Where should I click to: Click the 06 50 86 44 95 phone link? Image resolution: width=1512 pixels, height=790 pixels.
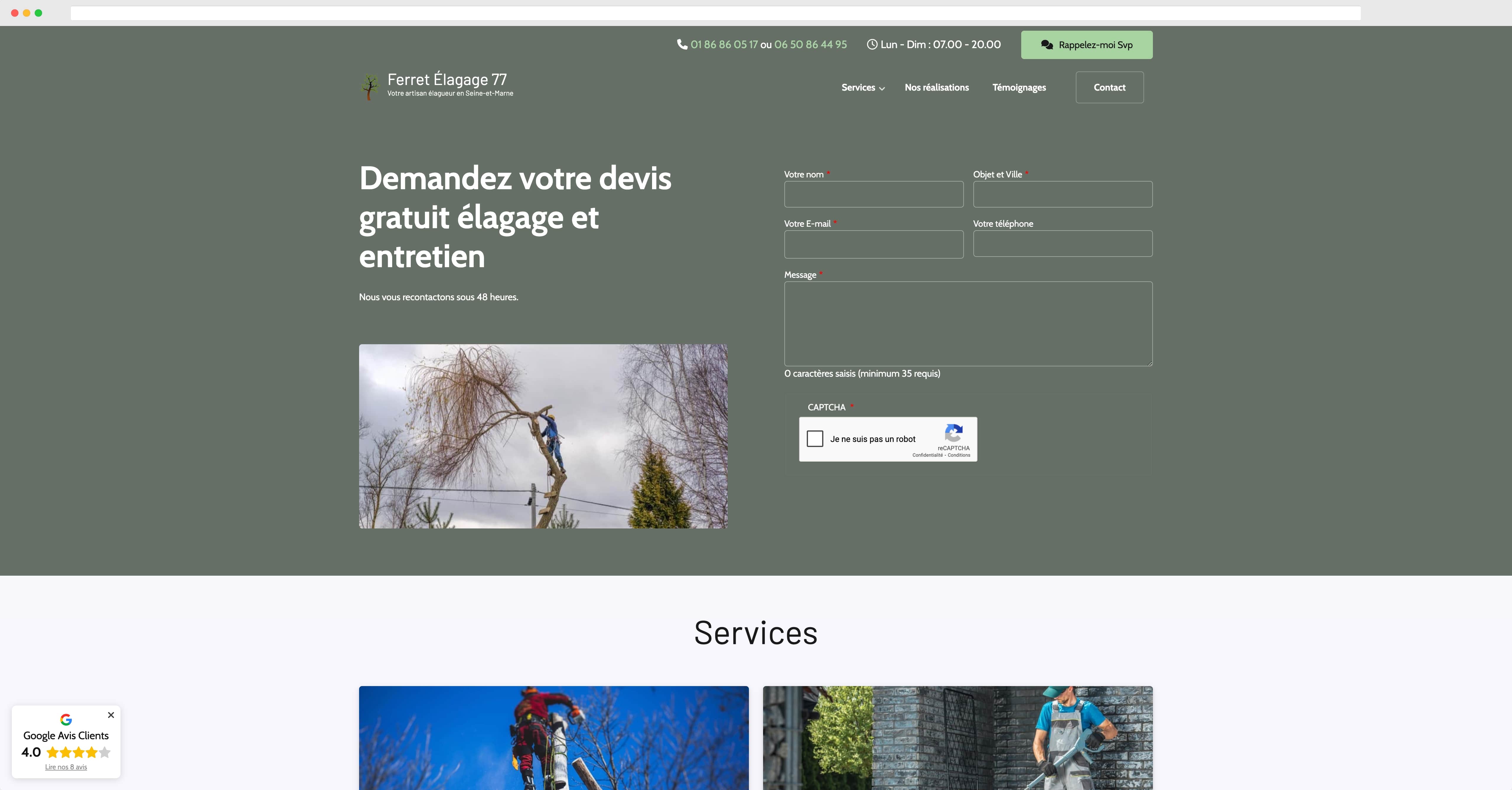[810, 45]
